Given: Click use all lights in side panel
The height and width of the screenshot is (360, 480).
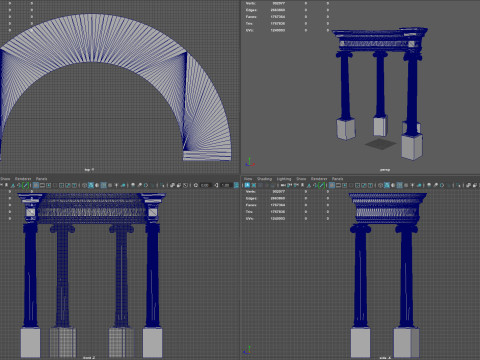Looking at the screenshot, I should [412, 185].
